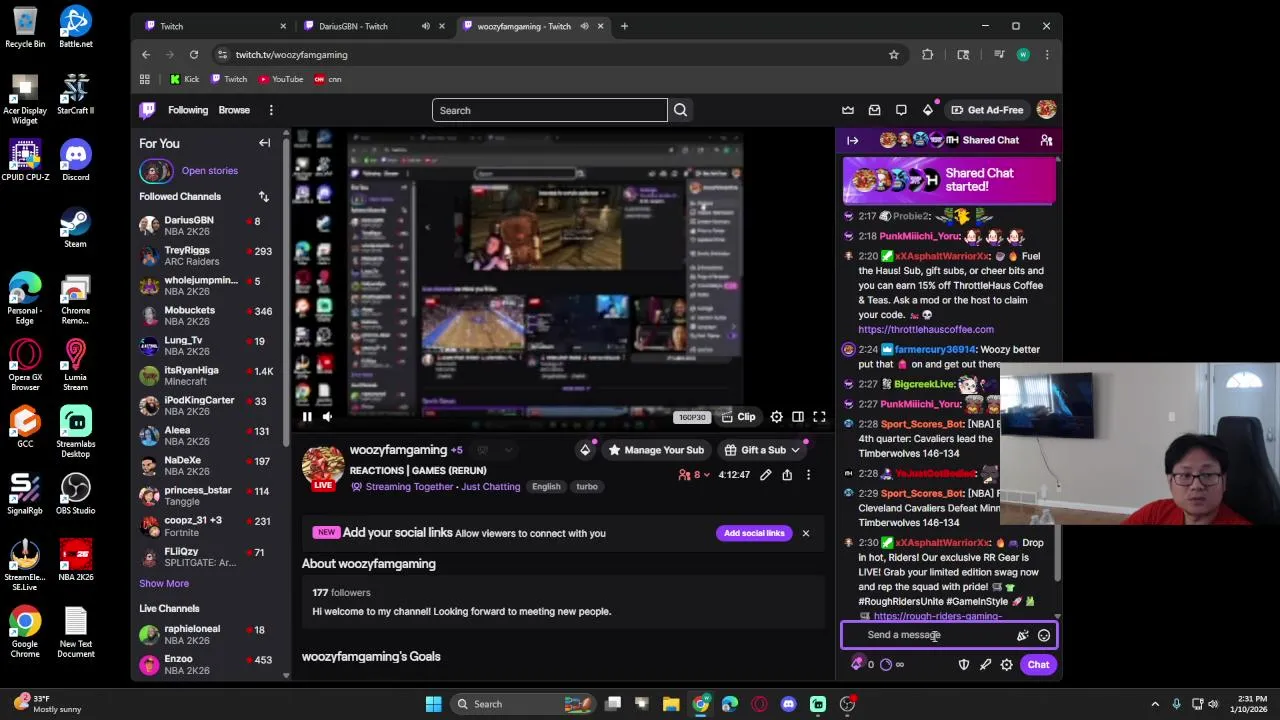Open the throttlehauscoffee.com link in chat
This screenshot has height=720, width=1280.
926,329
